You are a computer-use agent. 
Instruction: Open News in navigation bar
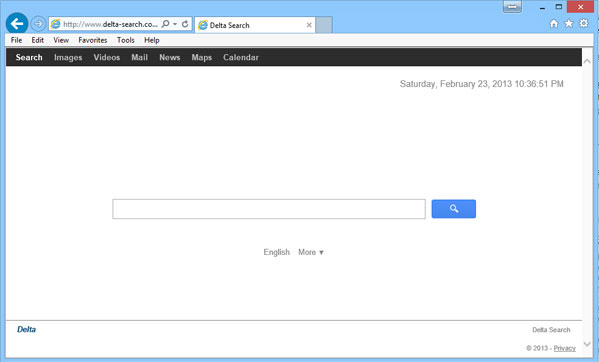point(170,57)
